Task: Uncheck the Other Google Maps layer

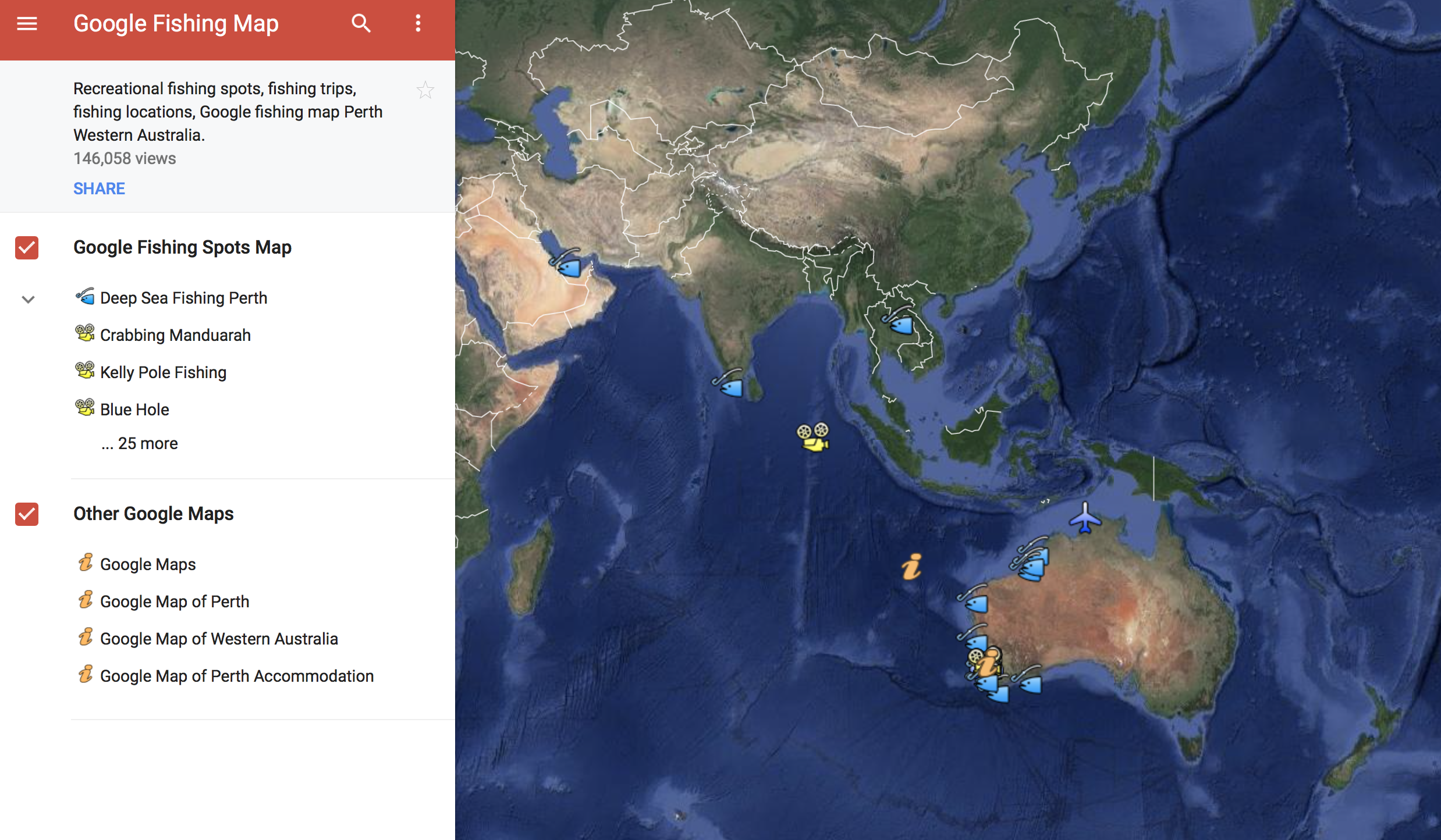Action: click(27, 514)
